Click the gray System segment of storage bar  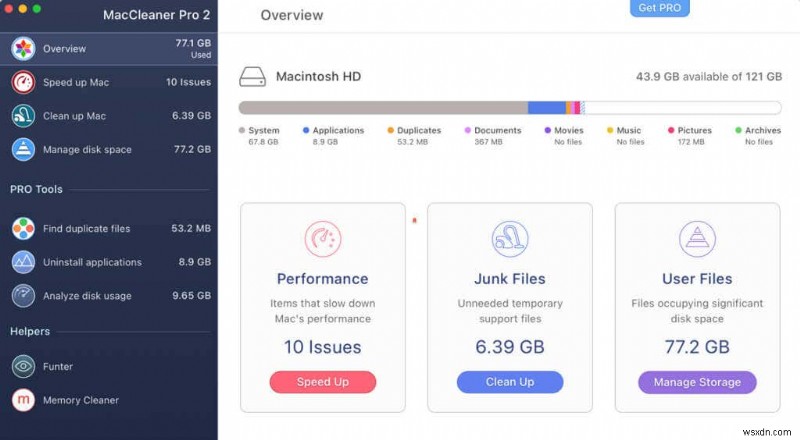pos(383,108)
